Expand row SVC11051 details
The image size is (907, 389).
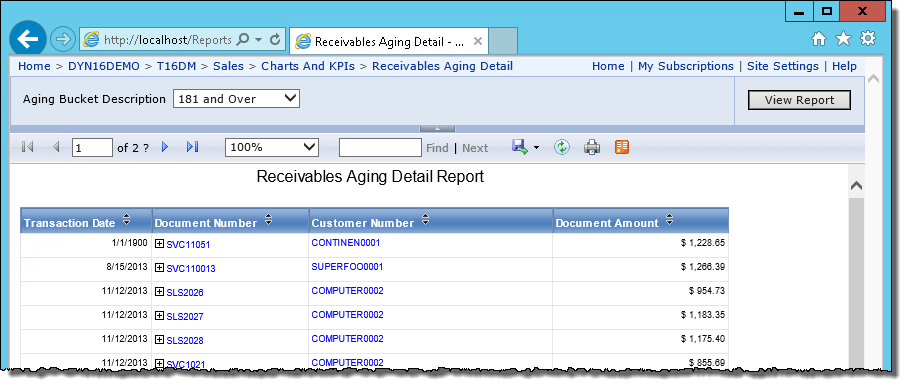coord(160,244)
